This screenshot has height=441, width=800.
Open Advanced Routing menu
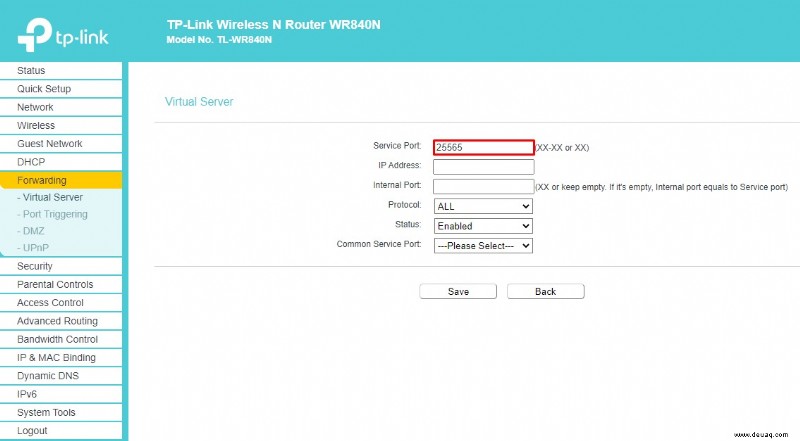[61, 322]
